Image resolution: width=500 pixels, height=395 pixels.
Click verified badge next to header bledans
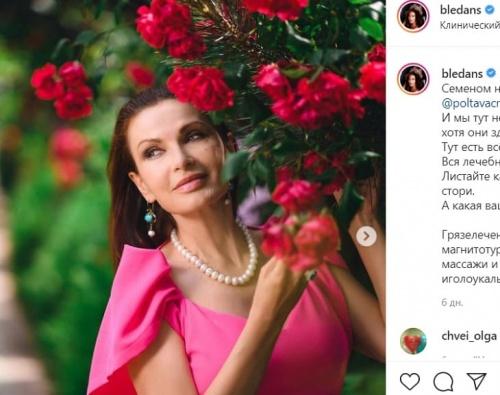(490, 10)
